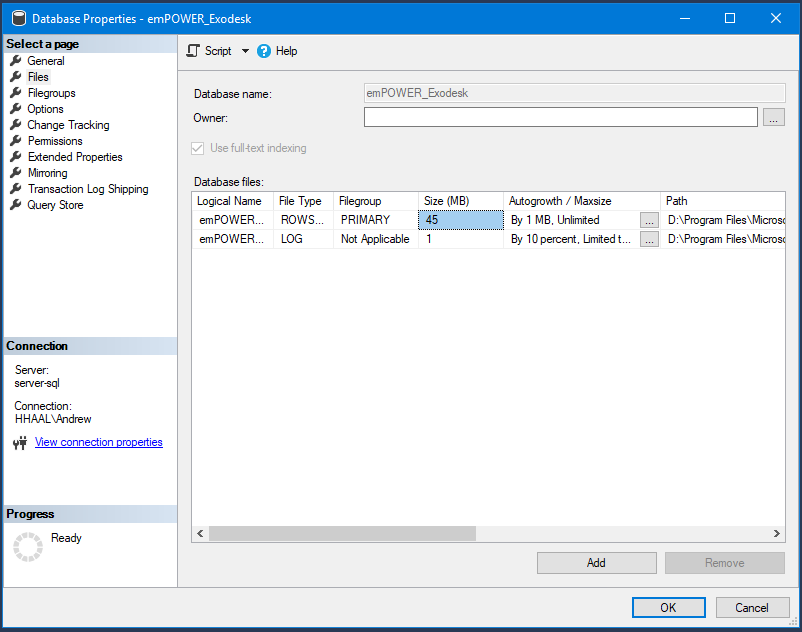
Task: Click the Add file button
Action: [596, 563]
